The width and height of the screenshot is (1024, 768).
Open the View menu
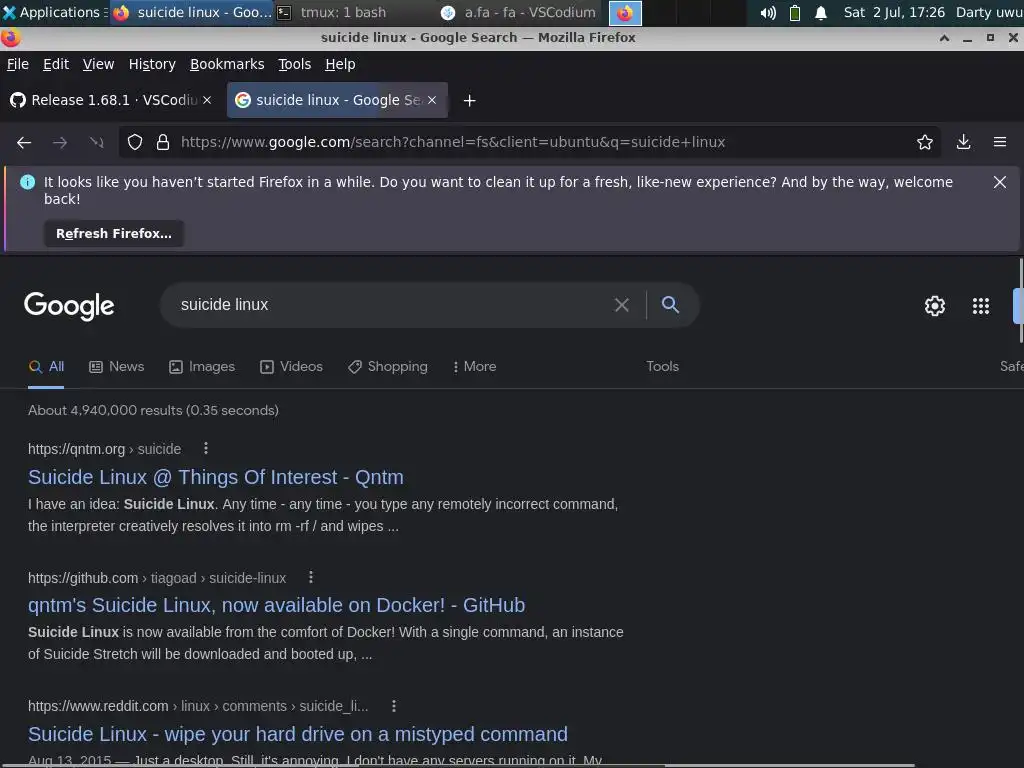(x=98, y=64)
